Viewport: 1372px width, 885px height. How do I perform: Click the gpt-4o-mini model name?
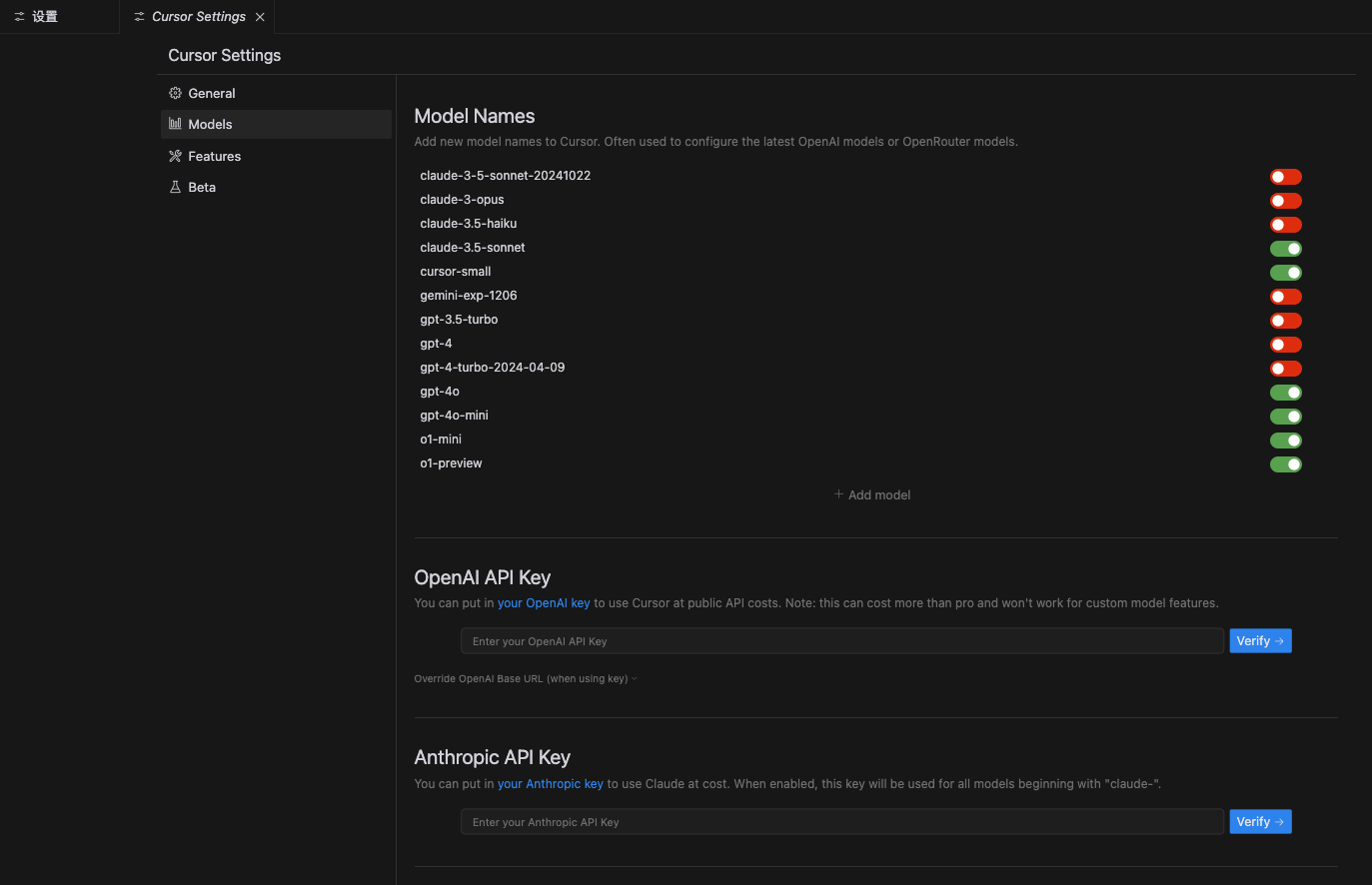455,416
